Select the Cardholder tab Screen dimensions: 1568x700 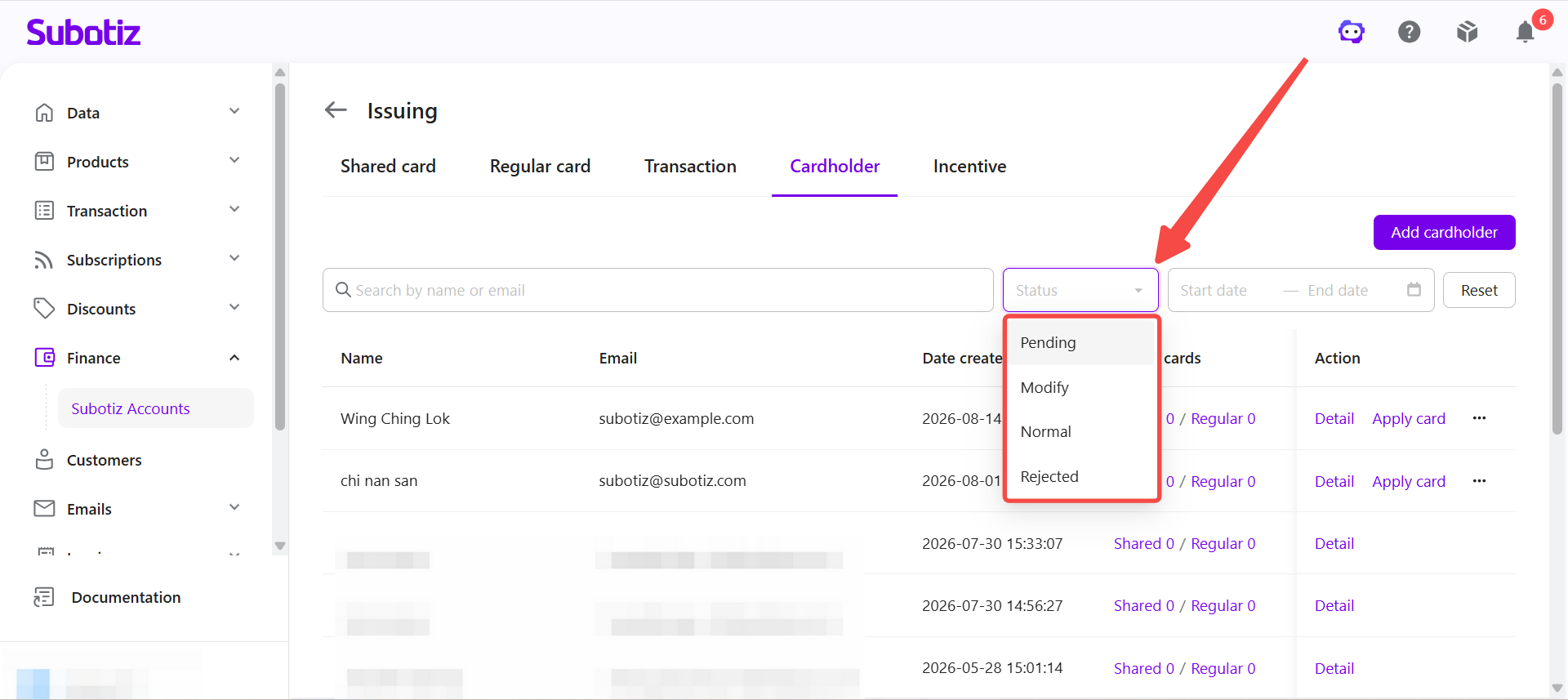[835, 166]
